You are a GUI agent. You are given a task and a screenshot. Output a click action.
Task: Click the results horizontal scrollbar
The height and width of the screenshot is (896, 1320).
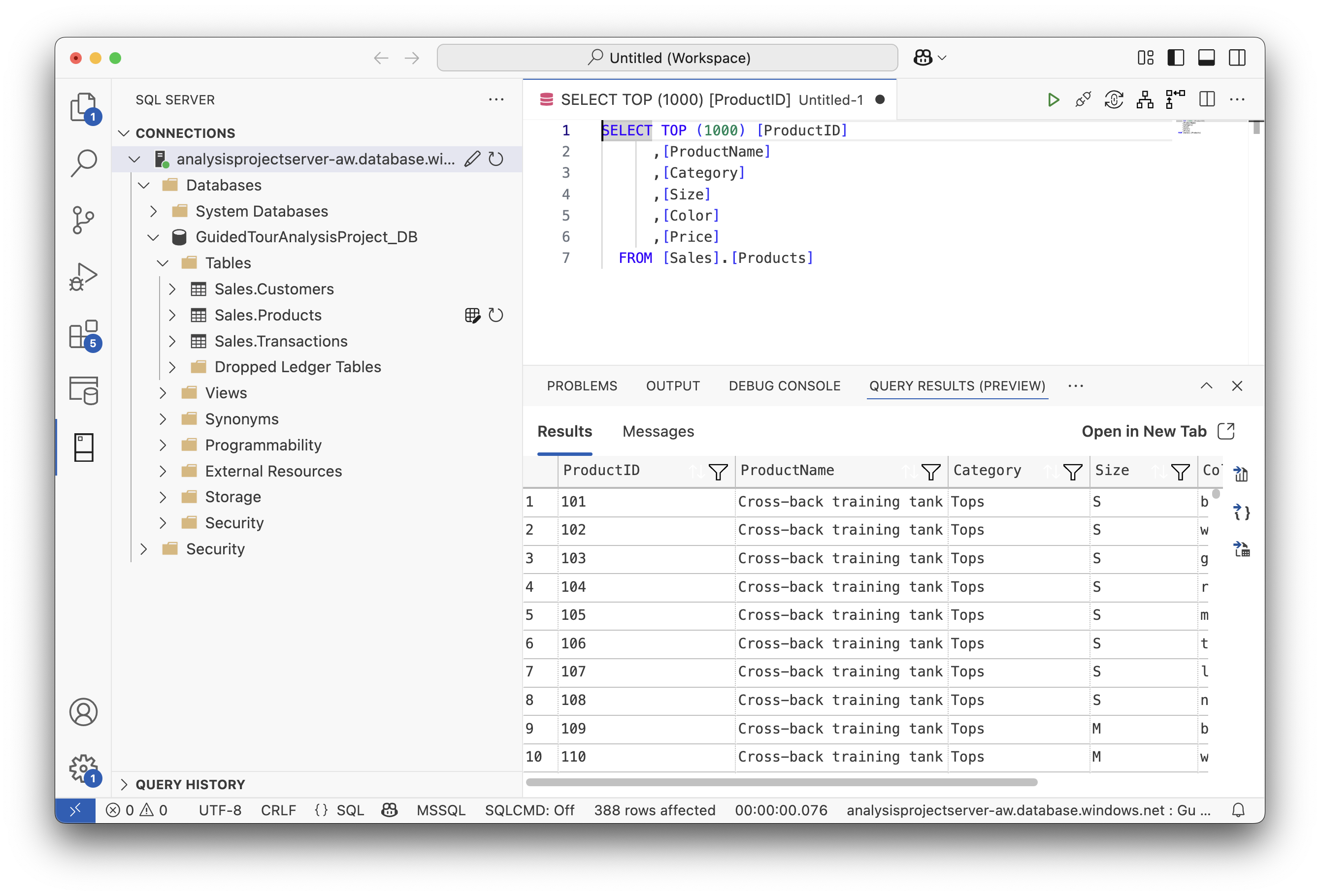tap(781, 782)
